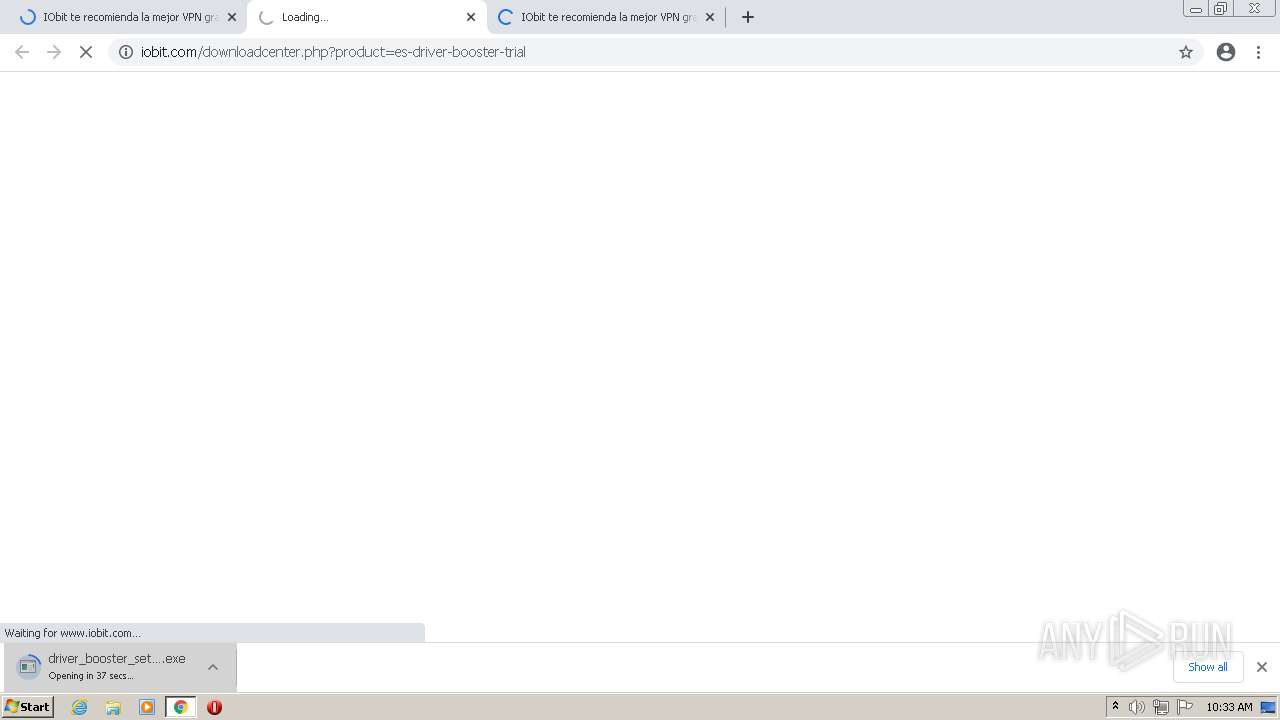This screenshot has width=1280, height=720.
Task: Open Windows Media Player on taskbar
Action: click(x=147, y=707)
